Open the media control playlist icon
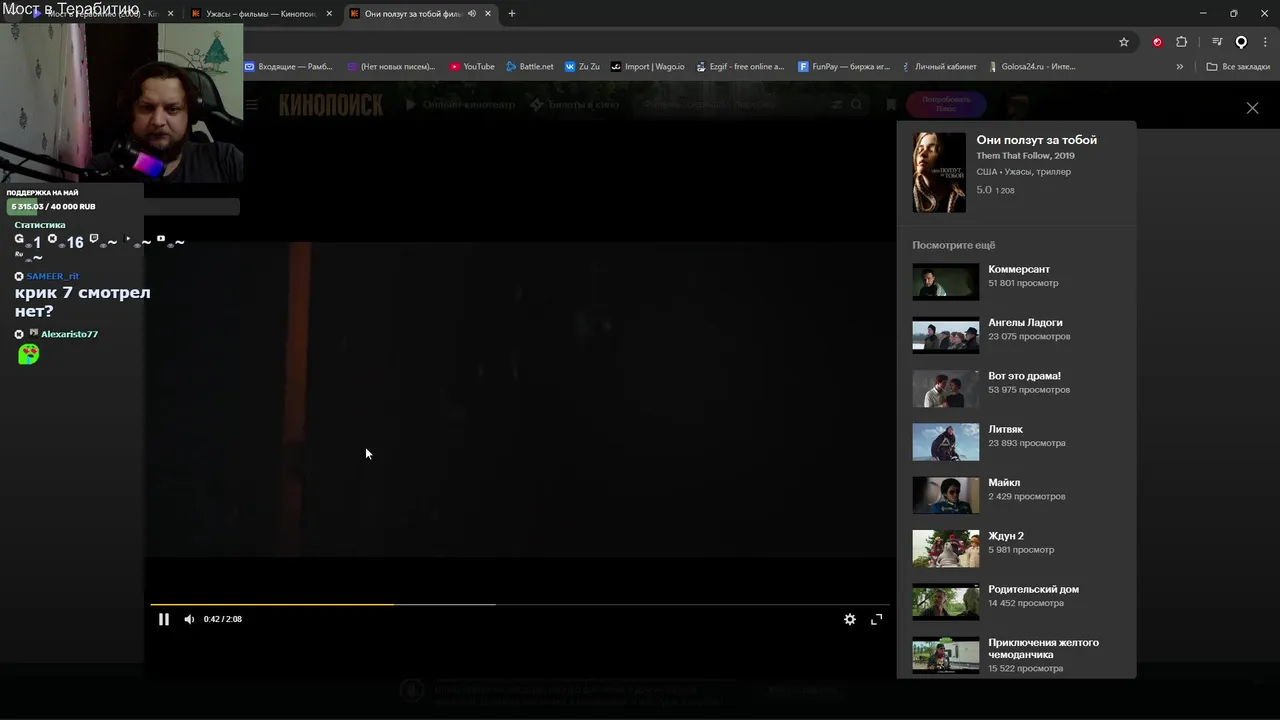 coord(1217,42)
